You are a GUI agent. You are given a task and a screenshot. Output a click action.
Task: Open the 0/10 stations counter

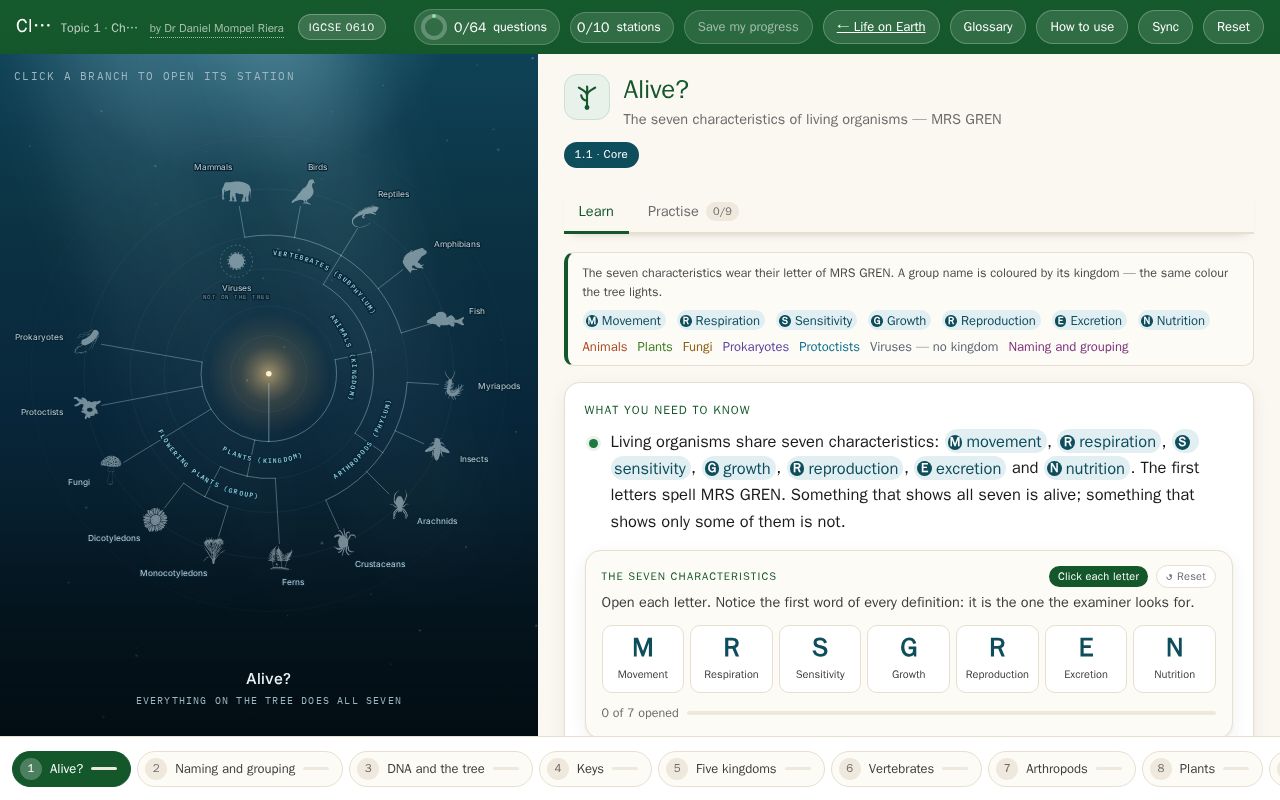click(620, 27)
